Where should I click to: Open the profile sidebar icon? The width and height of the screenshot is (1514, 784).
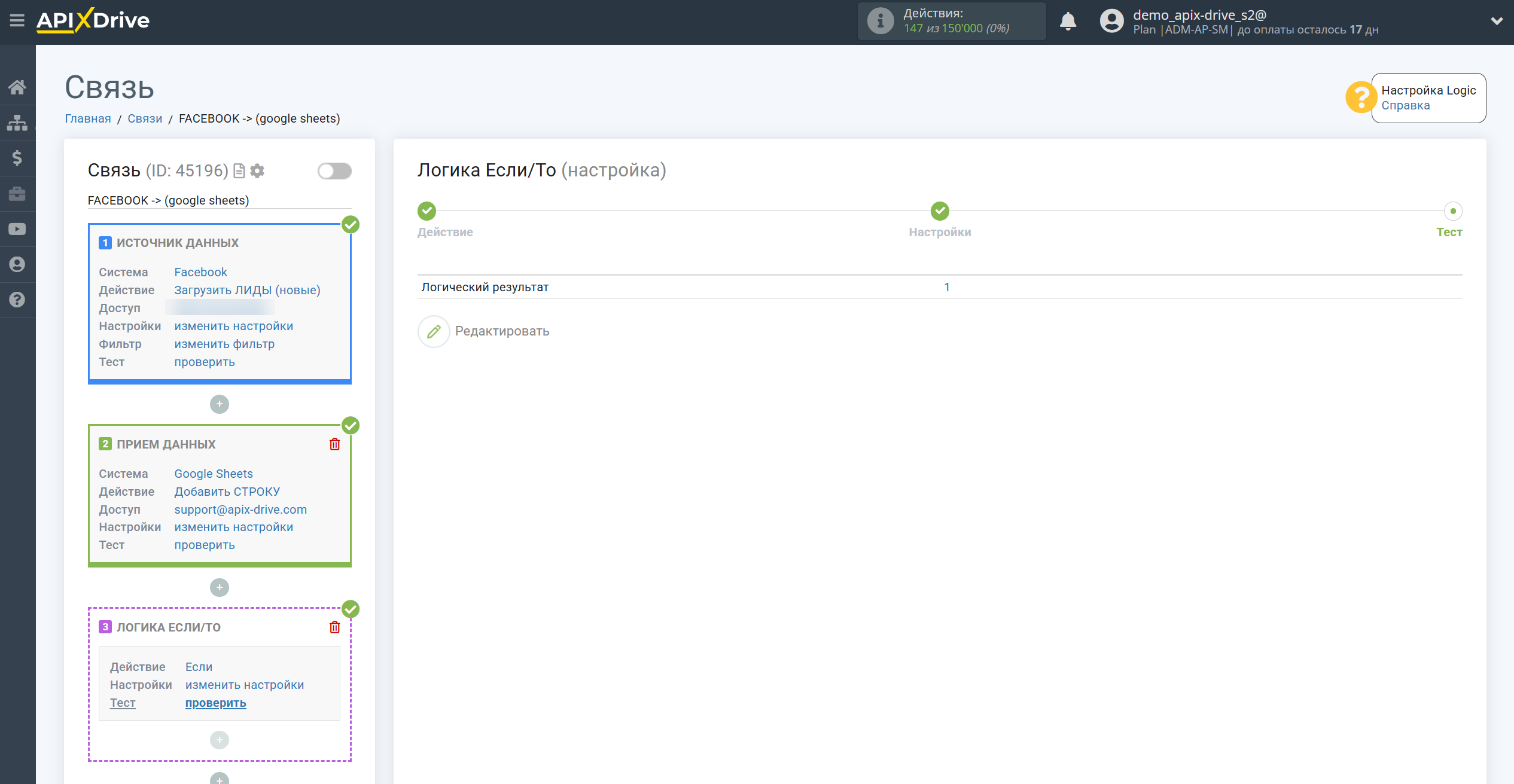coord(17,264)
